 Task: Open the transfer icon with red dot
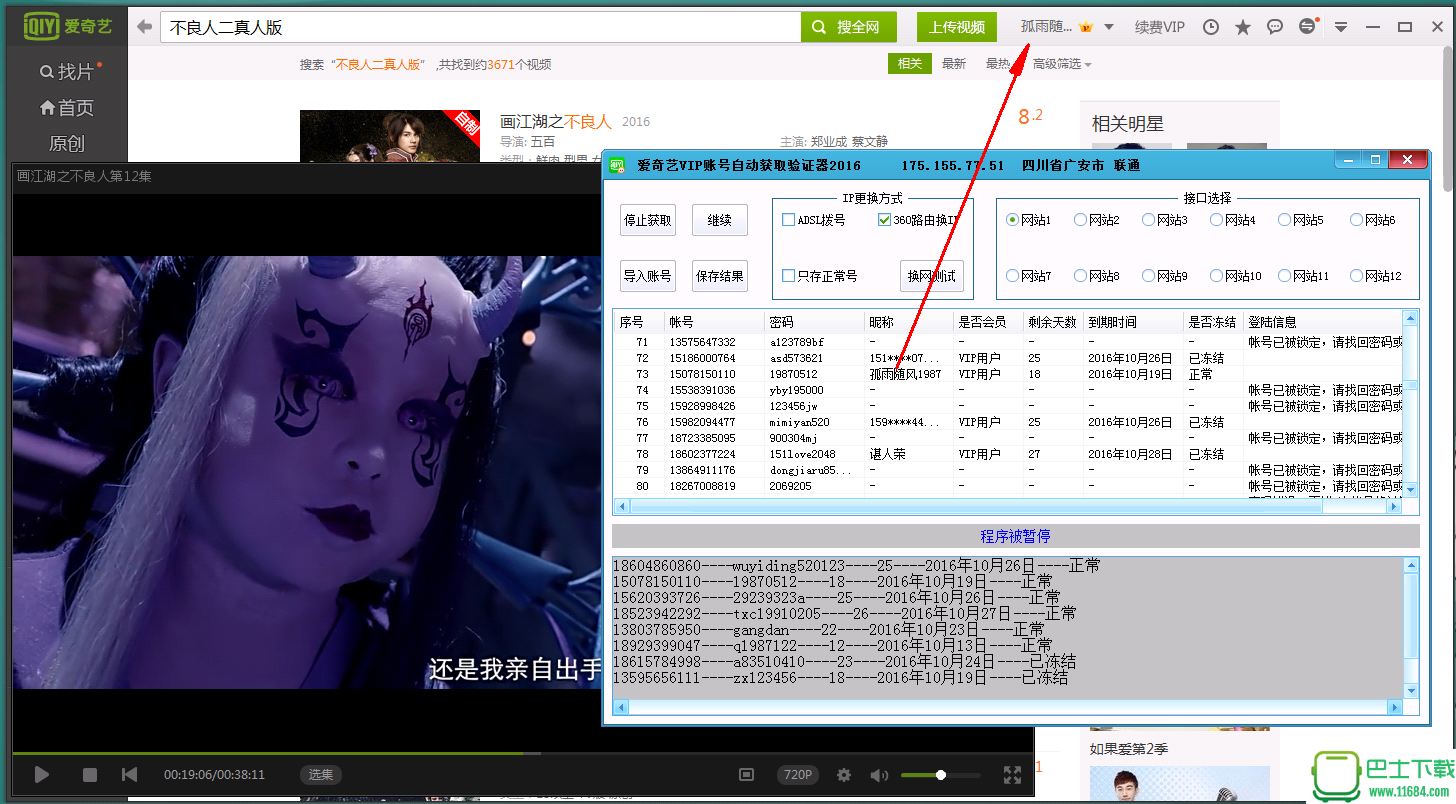[x=1308, y=27]
